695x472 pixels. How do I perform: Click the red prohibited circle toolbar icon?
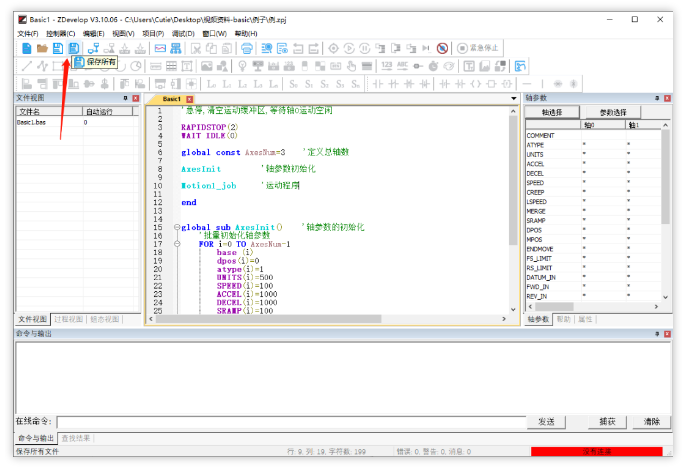click(442, 48)
